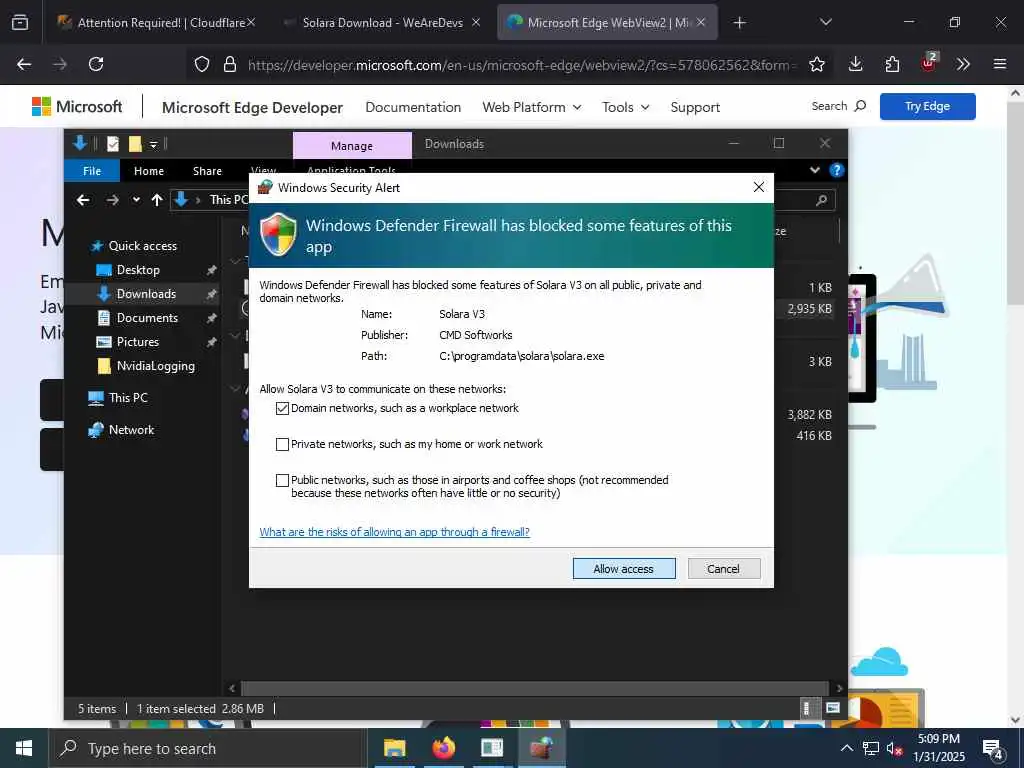Click the uBlock Origin extension icon
This screenshot has width=1024, height=768.
point(929,64)
